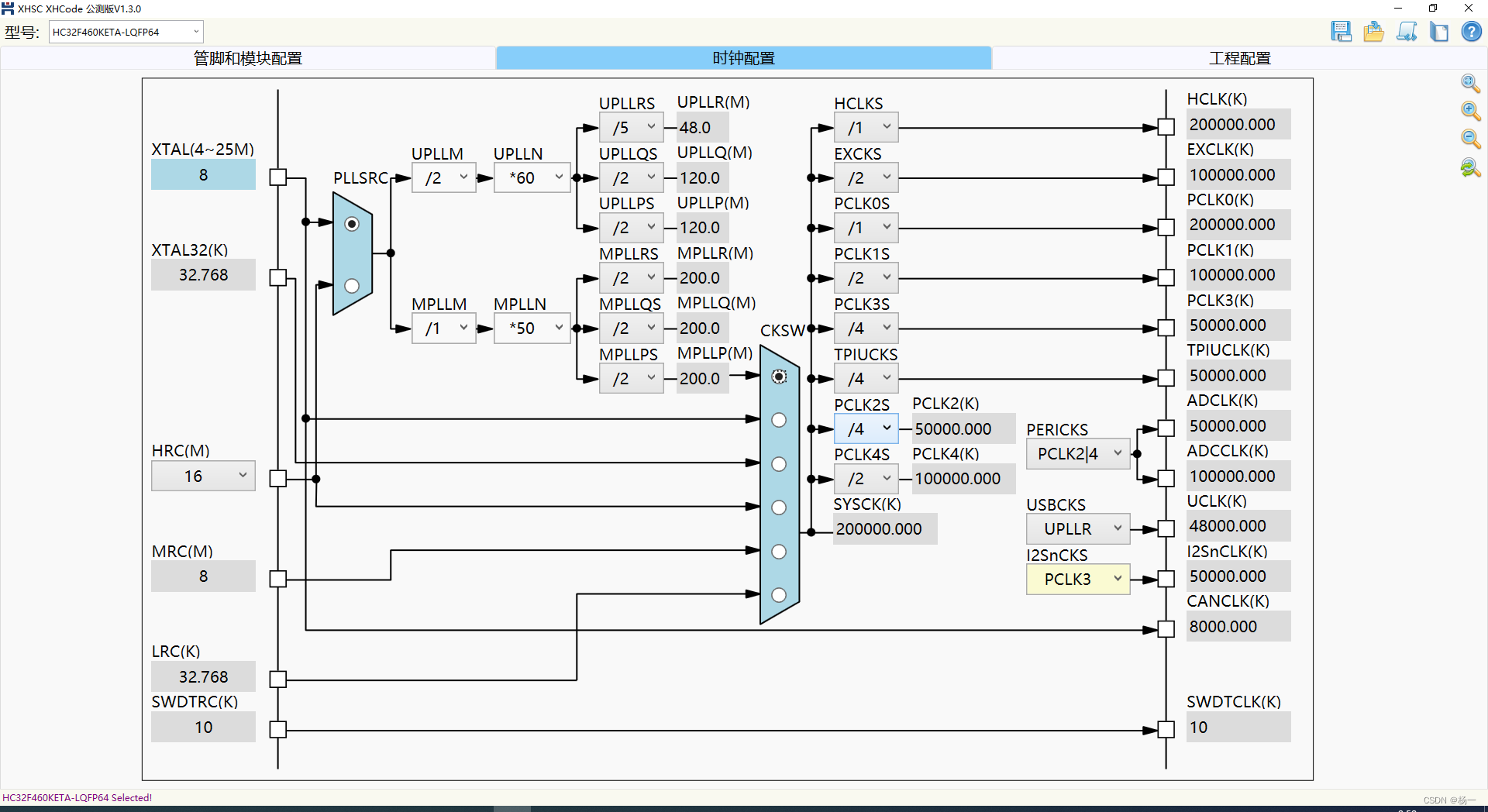Image resolution: width=1488 pixels, height=812 pixels.
Task: Enable the HCLK output checkbox
Action: pyautogui.click(x=1166, y=126)
